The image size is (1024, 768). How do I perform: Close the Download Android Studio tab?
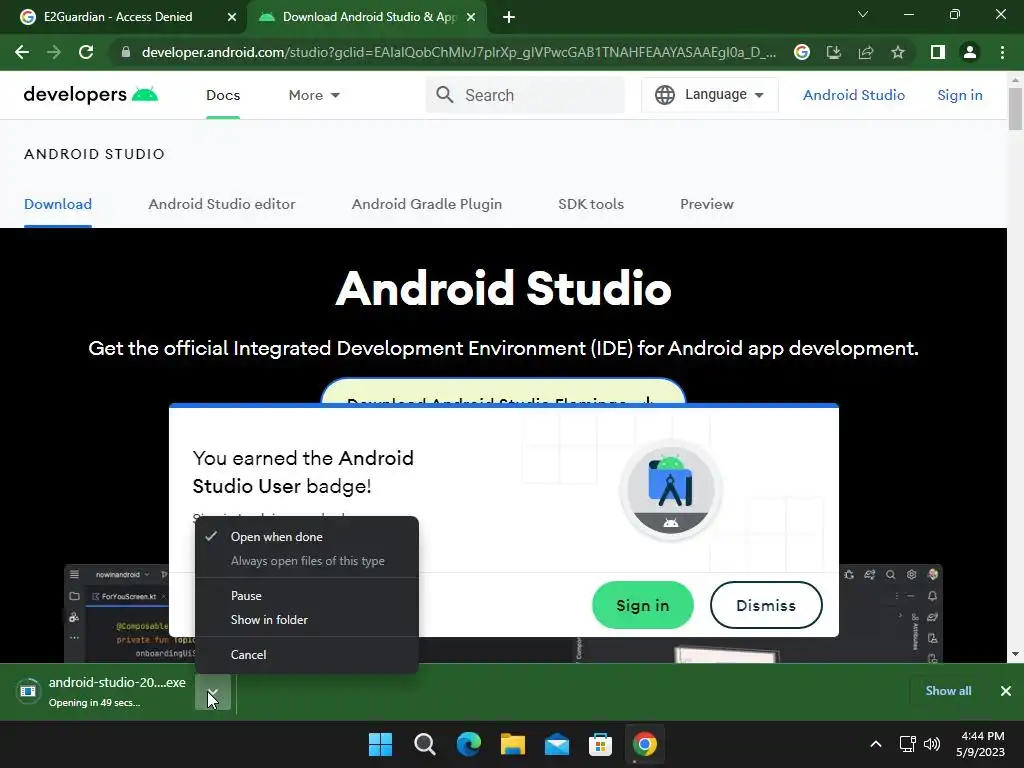pos(471,17)
